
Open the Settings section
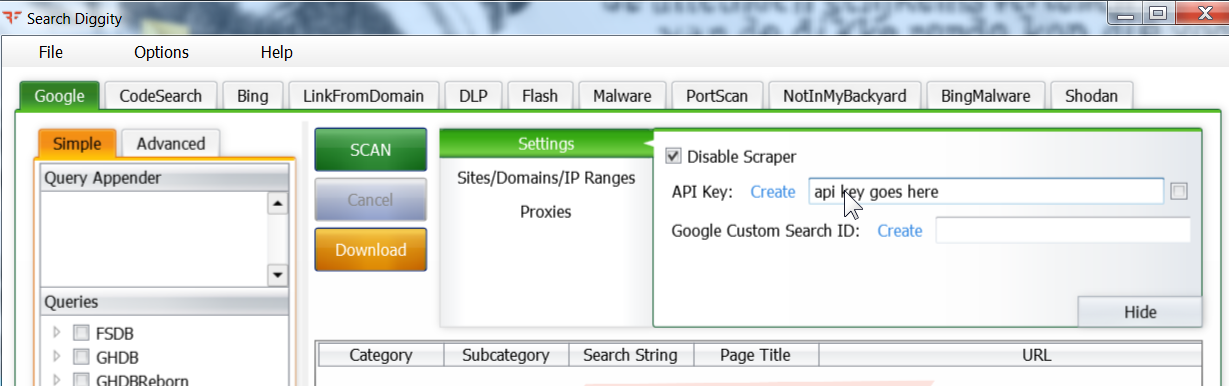pos(546,144)
